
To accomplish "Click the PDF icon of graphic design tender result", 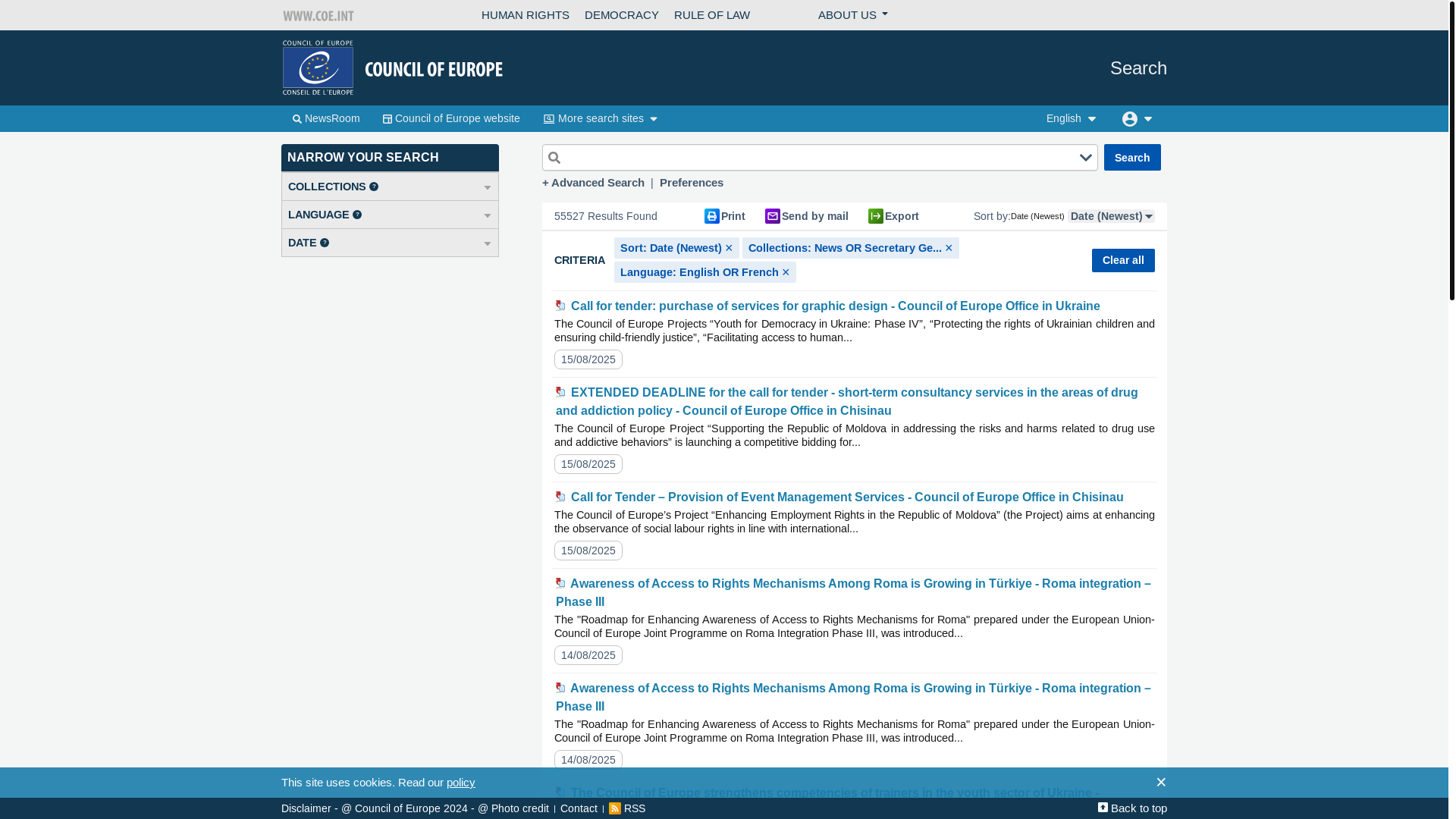I will (x=560, y=306).
